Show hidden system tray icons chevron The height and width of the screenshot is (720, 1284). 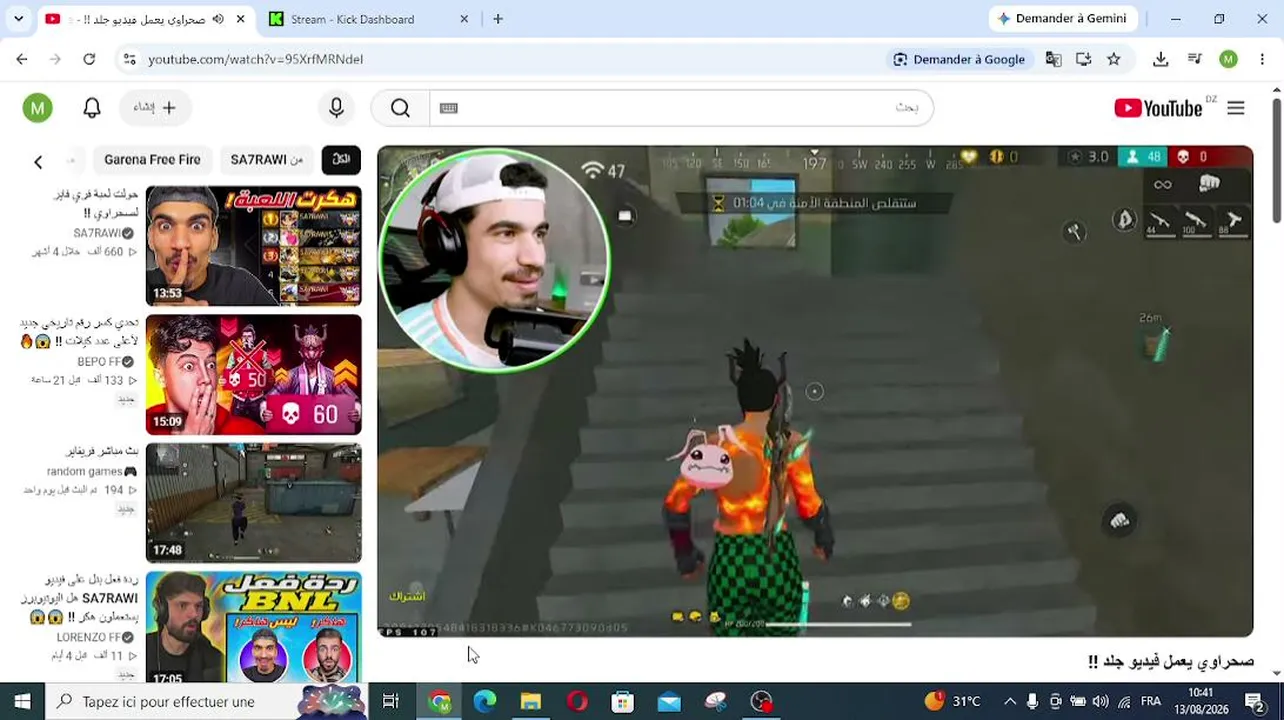[x=1010, y=701]
